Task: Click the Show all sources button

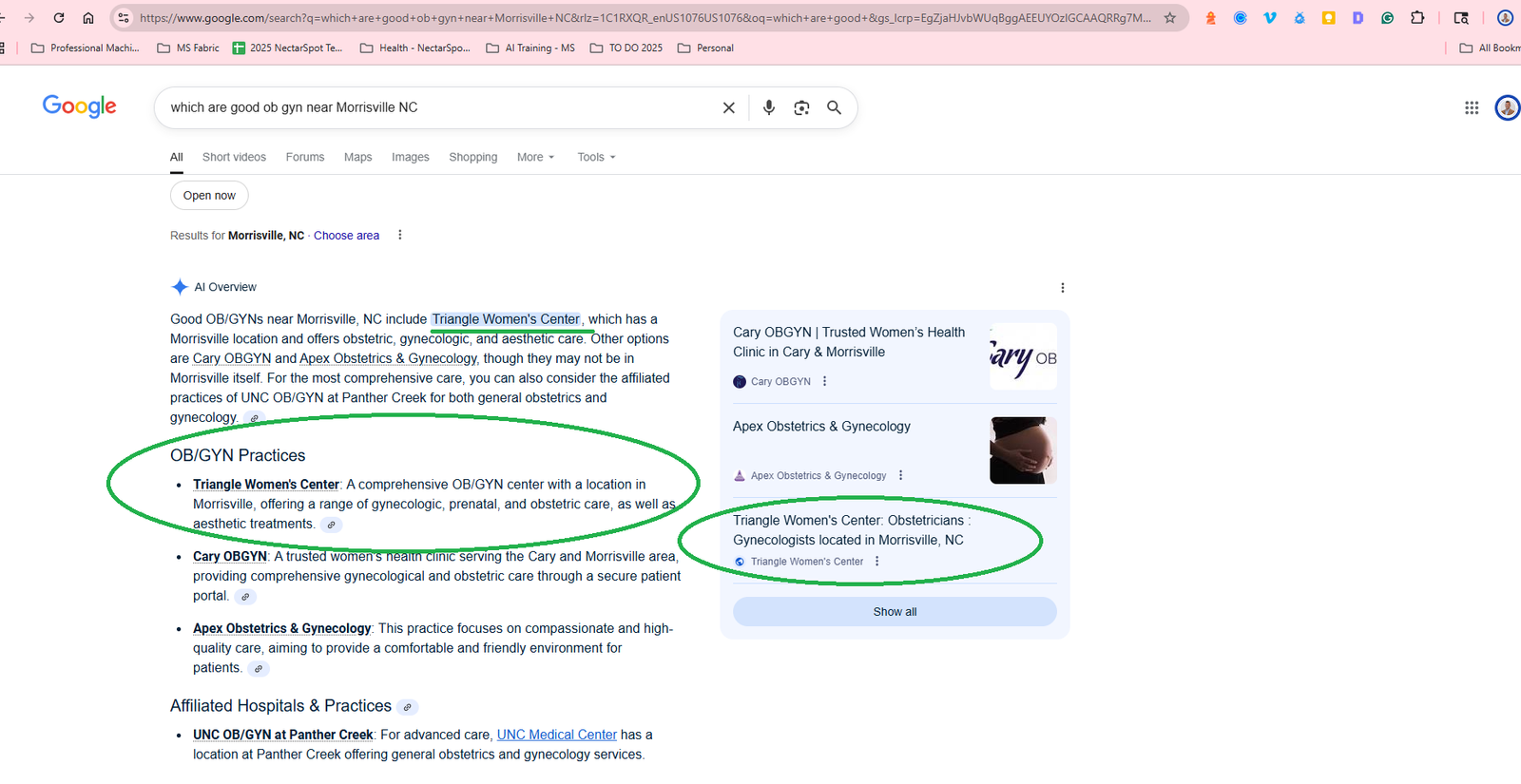Action: 895,612
